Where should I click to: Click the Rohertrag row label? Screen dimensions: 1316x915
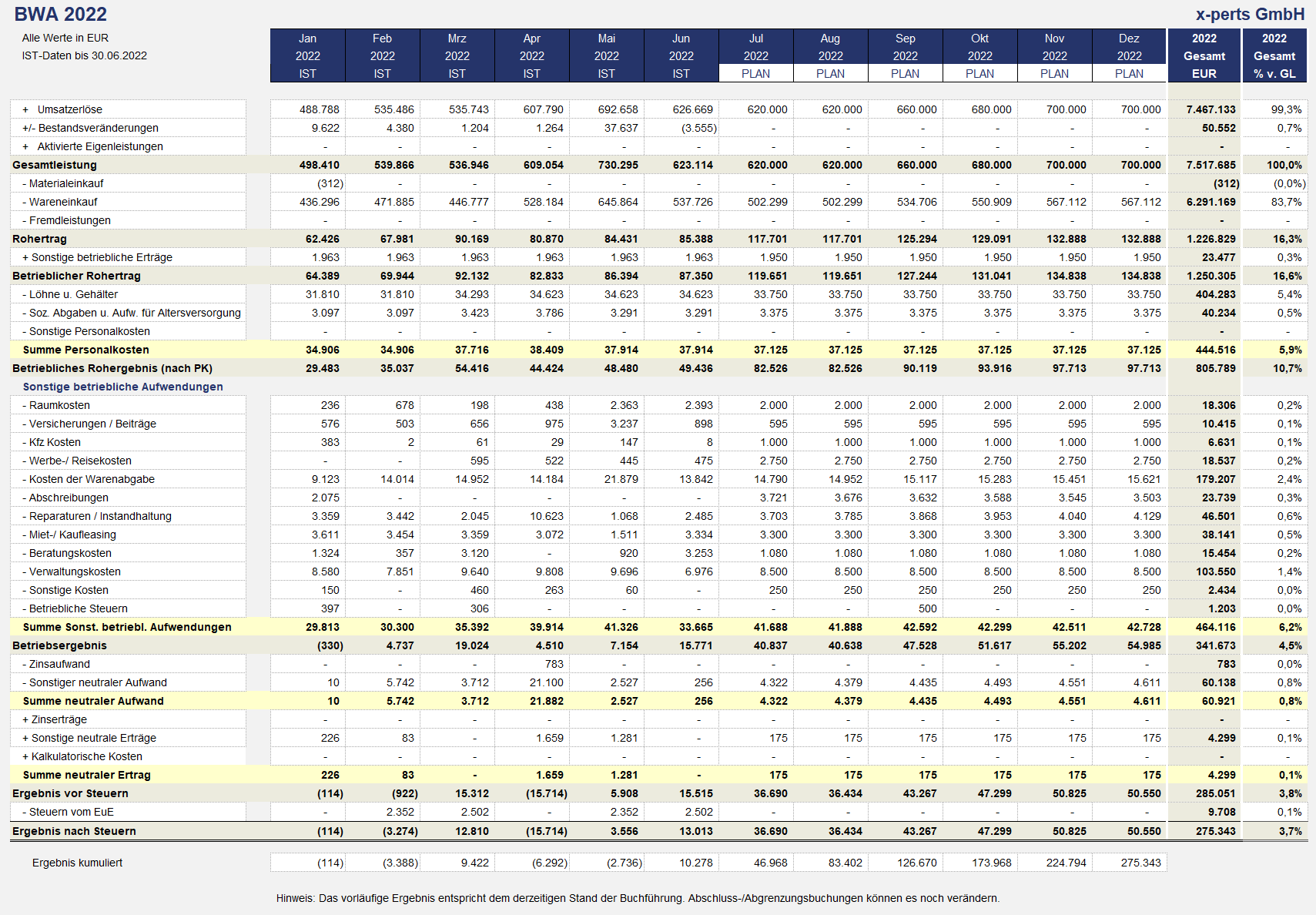[39, 239]
